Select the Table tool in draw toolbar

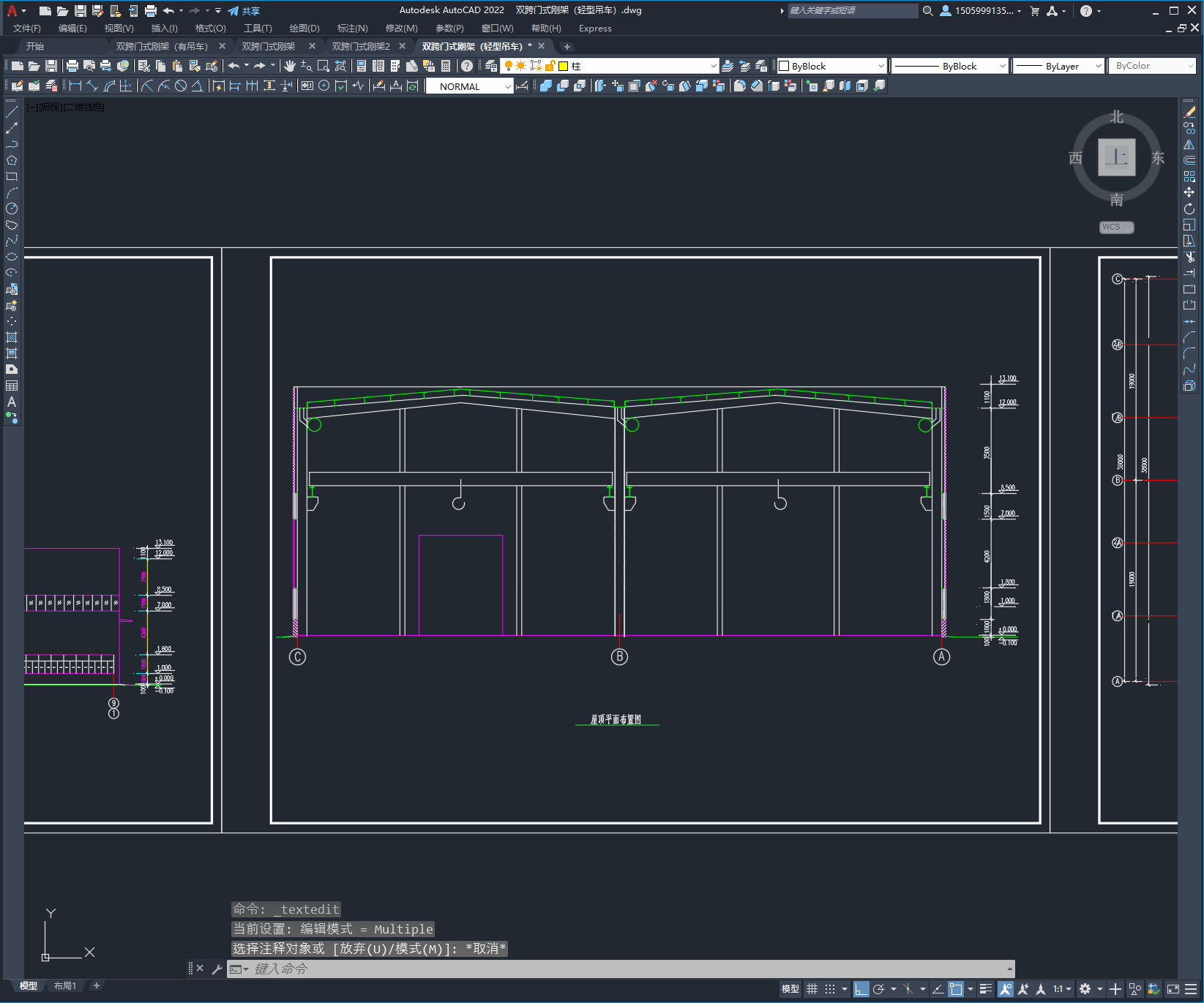pos(12,386)
